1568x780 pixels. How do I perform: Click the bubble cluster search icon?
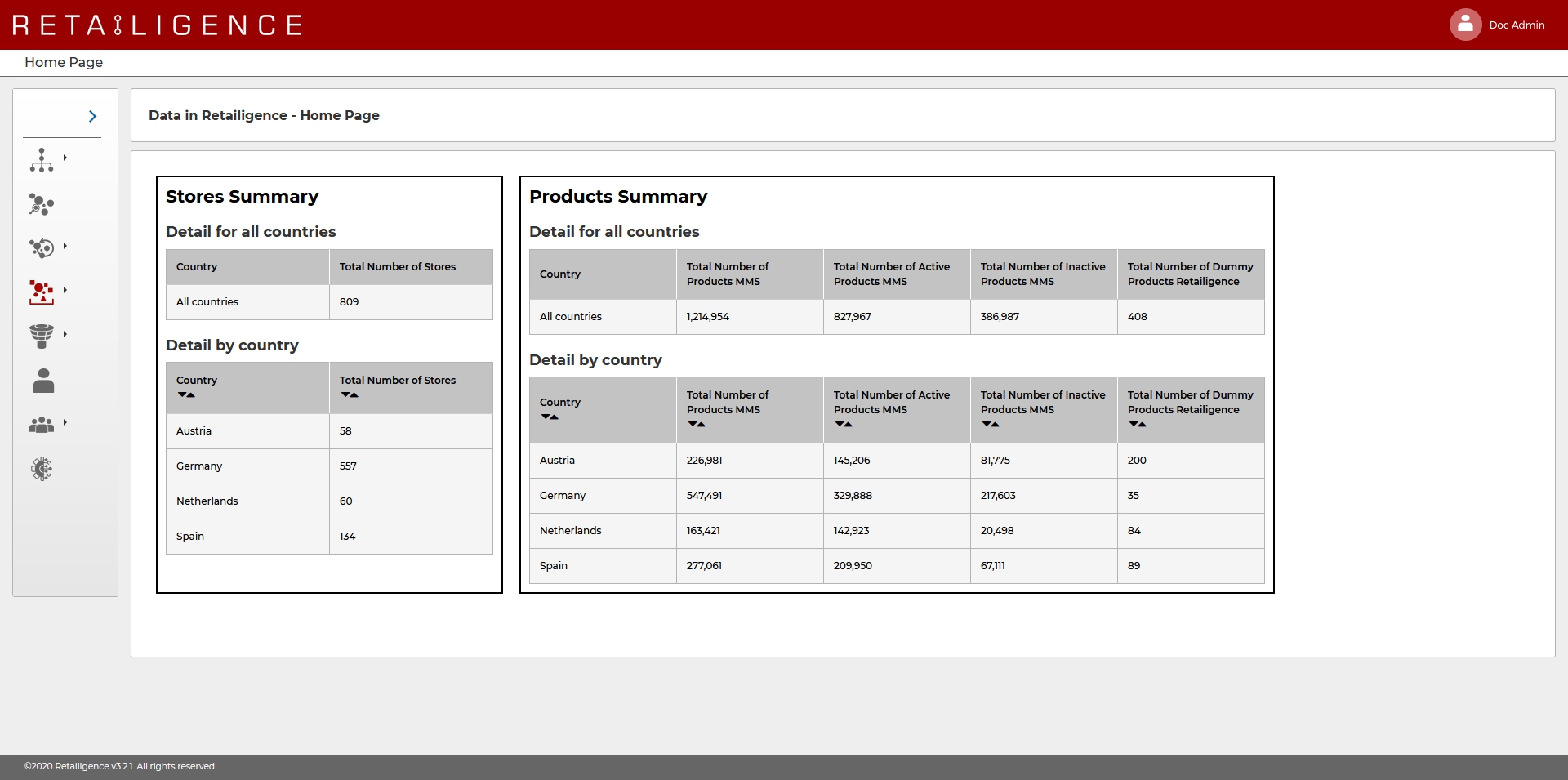42,204
